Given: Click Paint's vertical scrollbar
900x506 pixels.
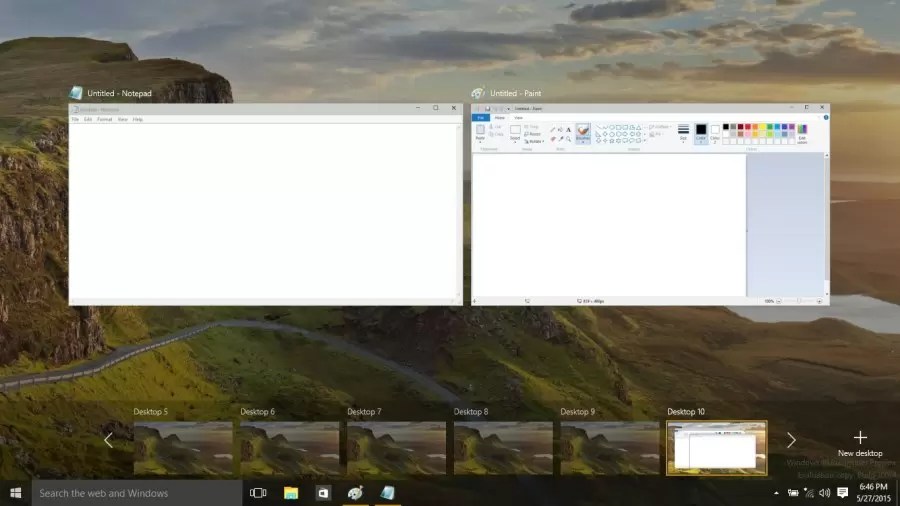Looking at the screenshot, I should [x=827, y=225].
